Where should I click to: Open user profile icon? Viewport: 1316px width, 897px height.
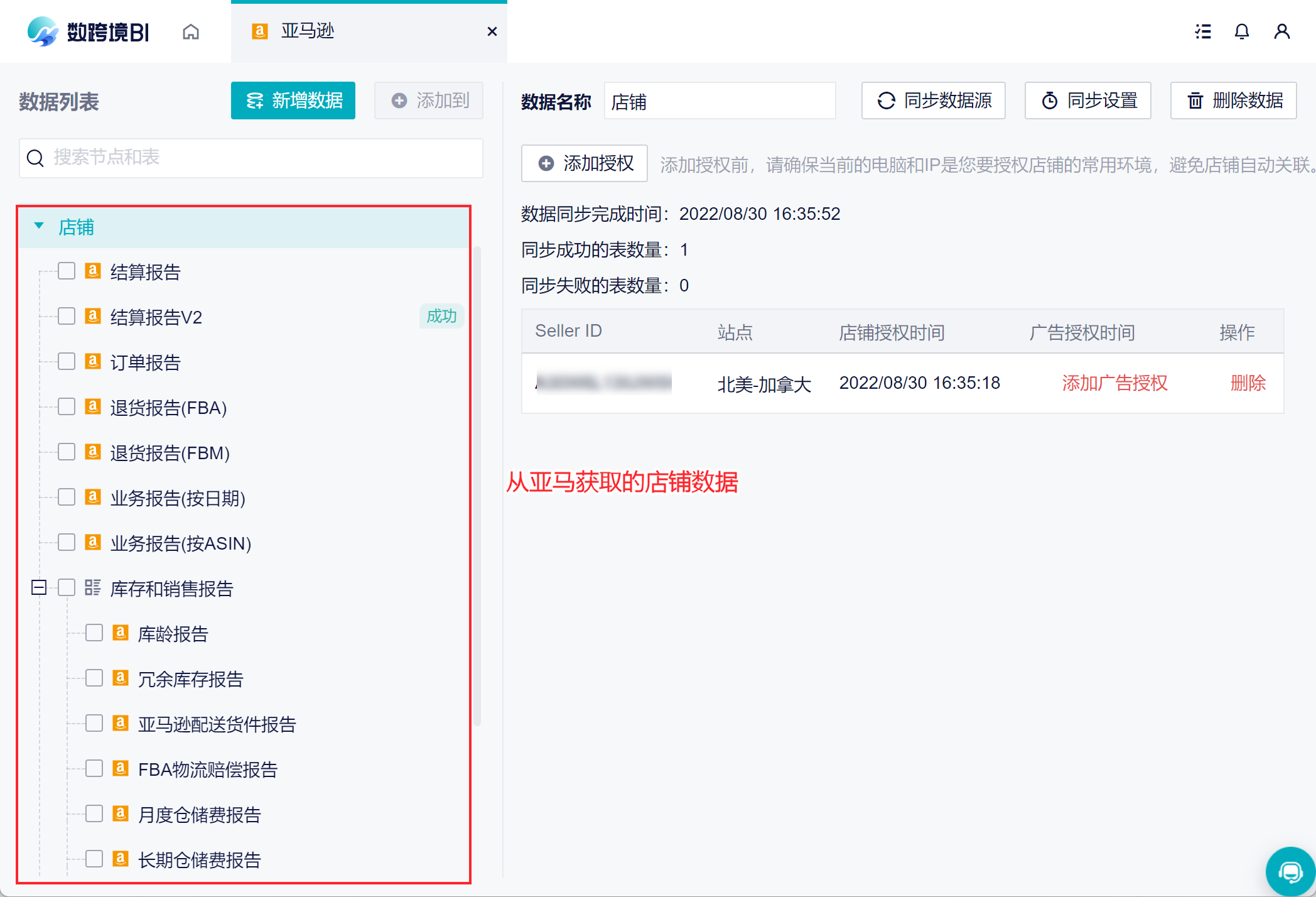click(1281, 31)
